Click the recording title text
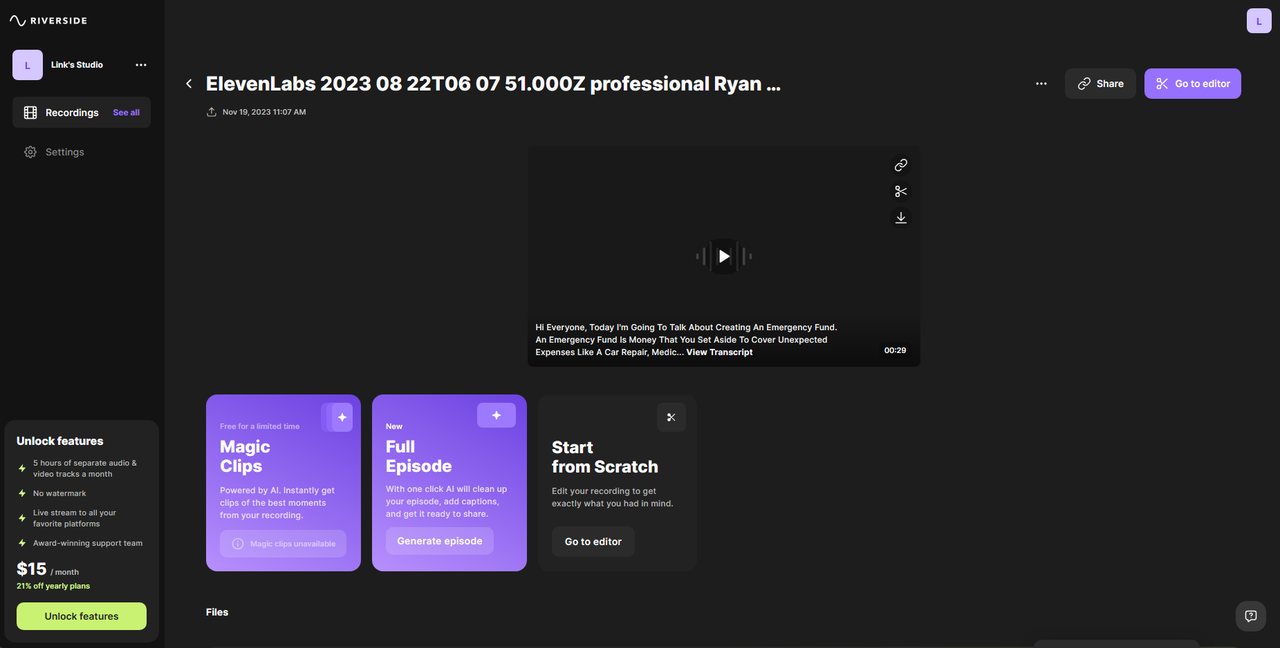Screen dimensions: 1280x648 click(x=493, y=84)
